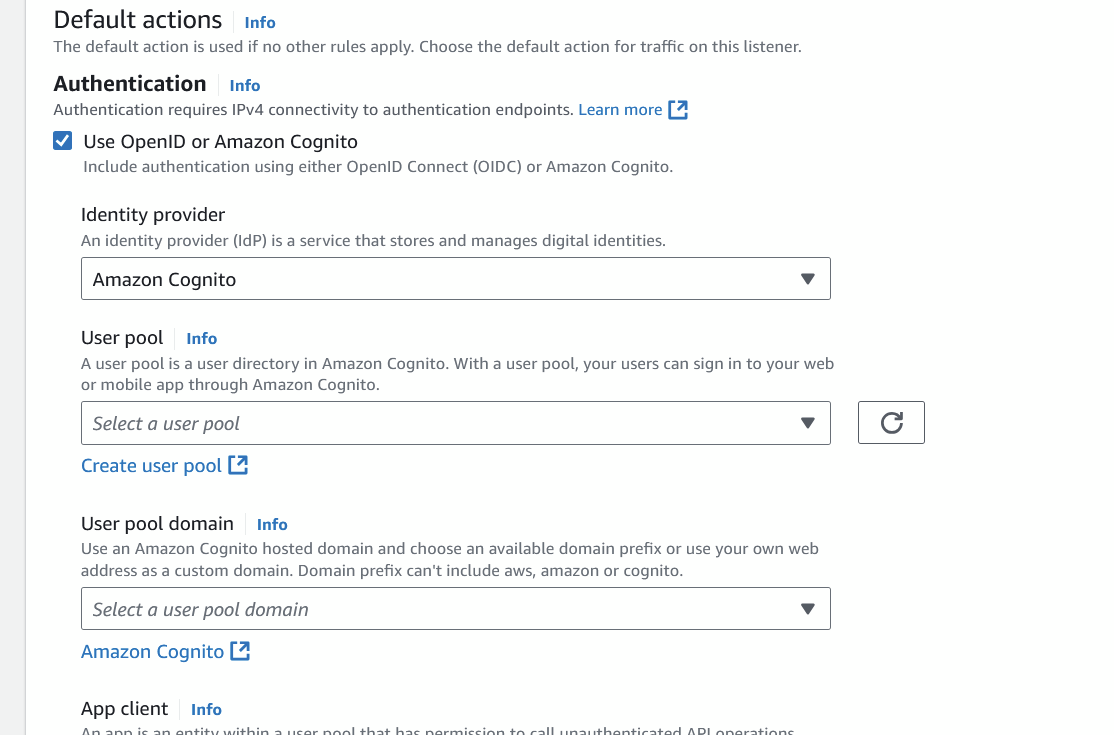Image resolution: width=1114 pixels, height=735 pixels.
Task: Click dropdown arrow in user pool domain field
Action: click(x=809, y=609)
